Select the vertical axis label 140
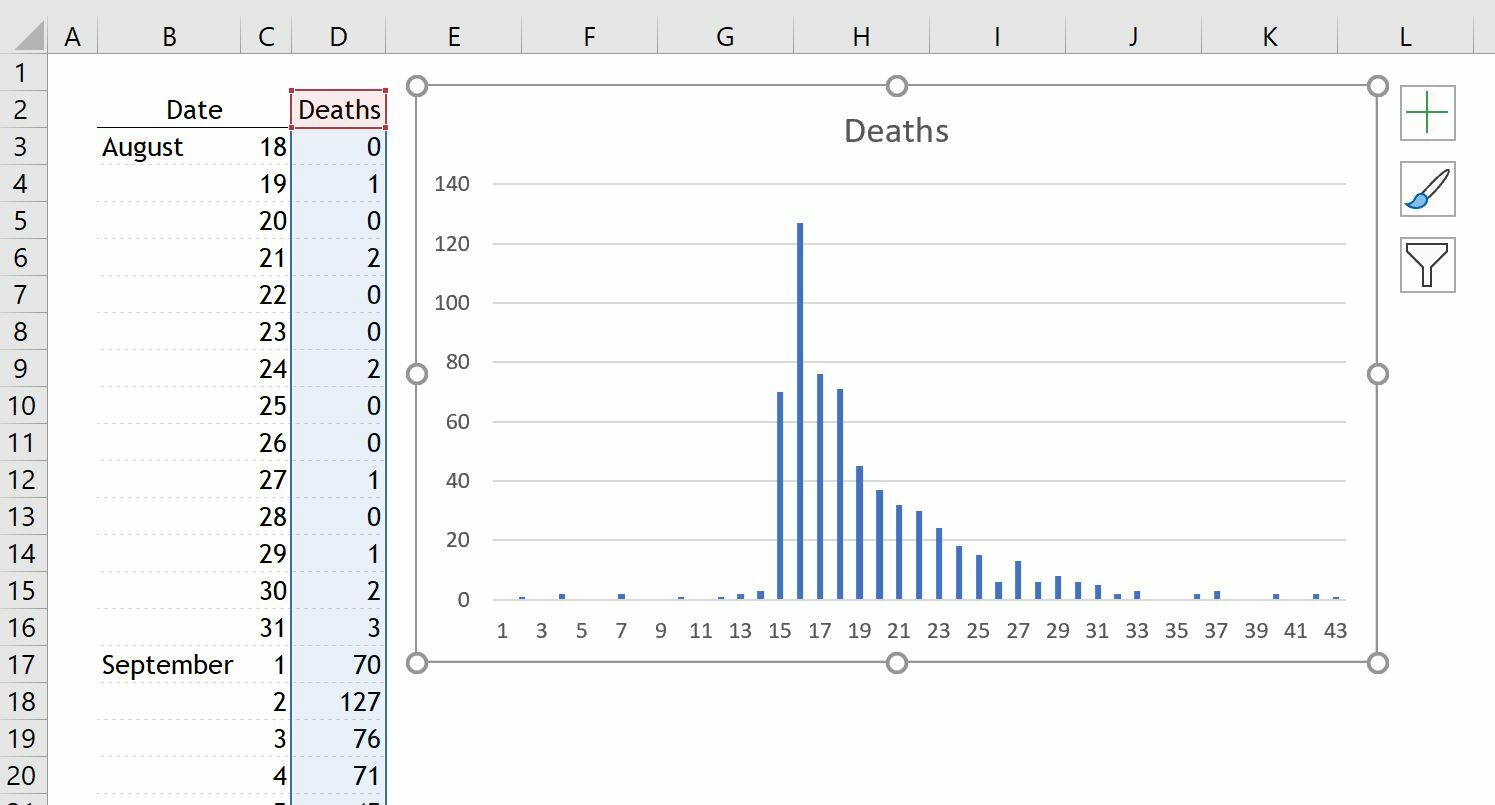Screen dimensions: 1495x805 click(x=452, y=184)
